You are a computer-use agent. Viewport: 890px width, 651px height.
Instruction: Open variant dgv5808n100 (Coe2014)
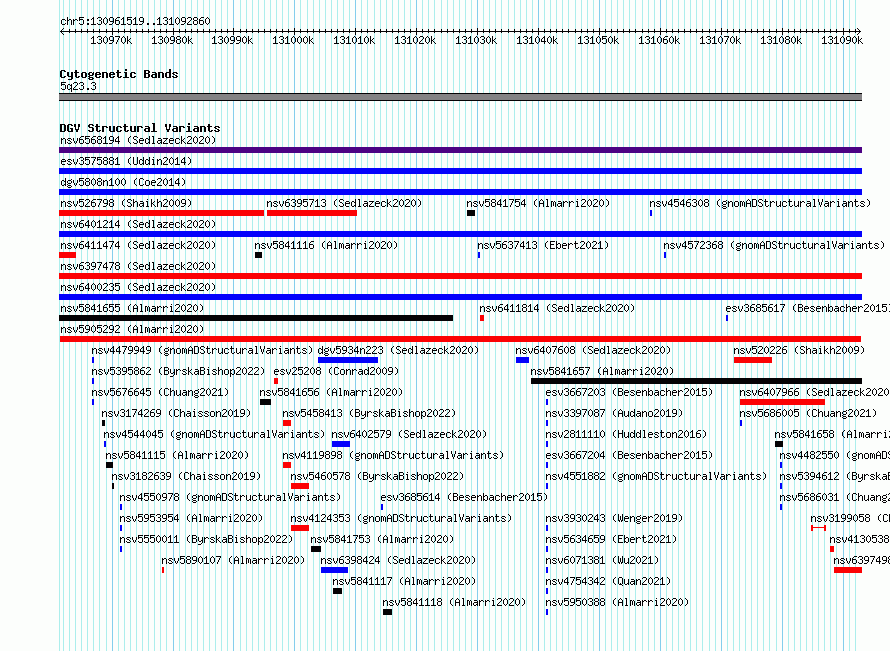click(x=123, y=182)
